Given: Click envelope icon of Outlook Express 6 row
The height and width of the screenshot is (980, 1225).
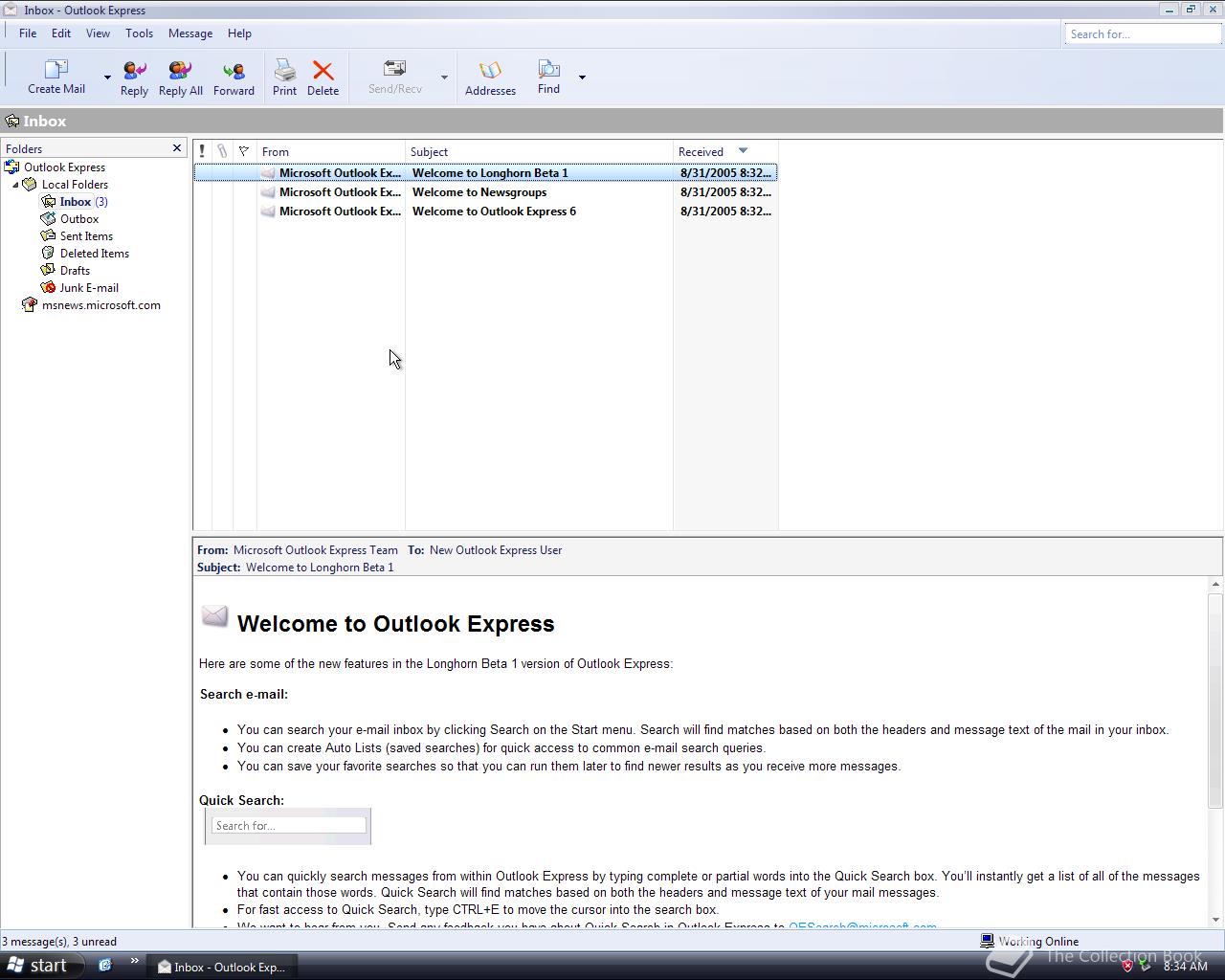Looking at the screenshot, I should click(x=268, y=212).
